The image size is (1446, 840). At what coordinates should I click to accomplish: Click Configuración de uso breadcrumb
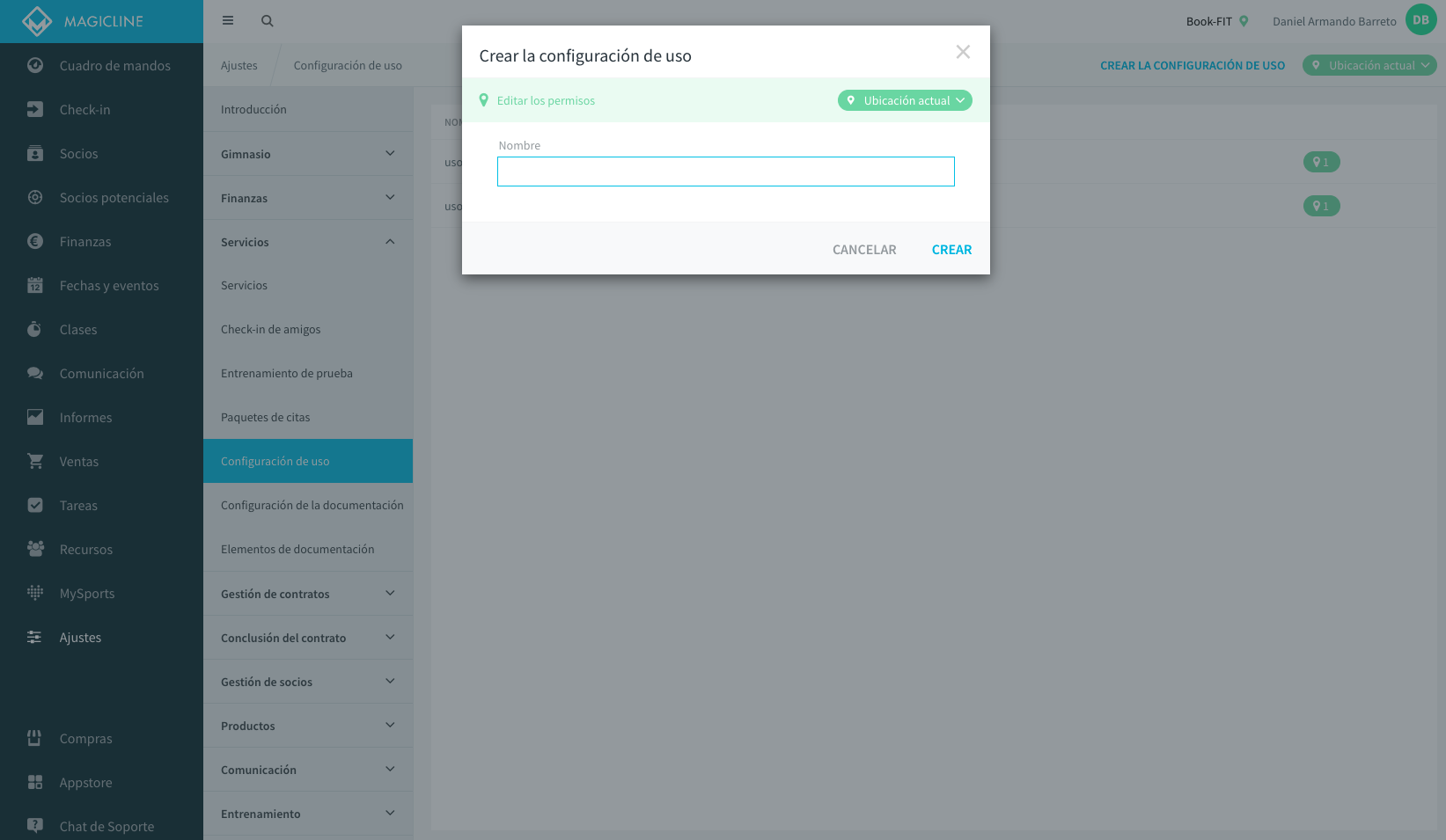[x=348, y=65]
